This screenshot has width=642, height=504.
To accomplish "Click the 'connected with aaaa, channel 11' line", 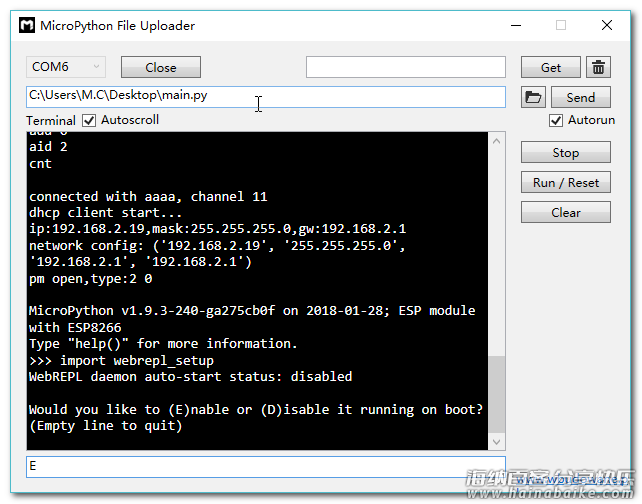I will pos(148,197).
